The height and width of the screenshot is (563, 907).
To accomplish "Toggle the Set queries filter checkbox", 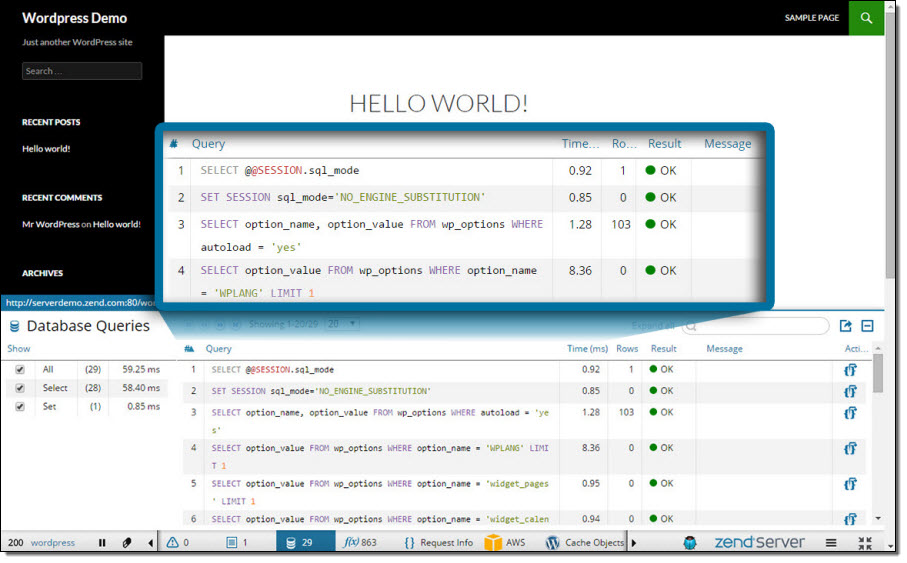I will 20,407.
